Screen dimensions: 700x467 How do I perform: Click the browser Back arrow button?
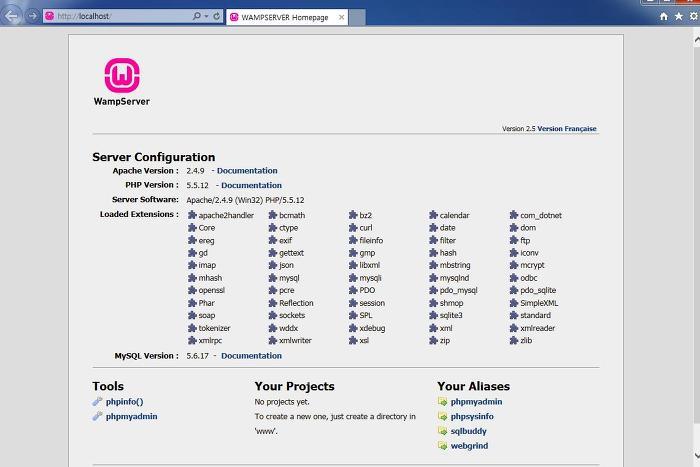coord(12,17)
